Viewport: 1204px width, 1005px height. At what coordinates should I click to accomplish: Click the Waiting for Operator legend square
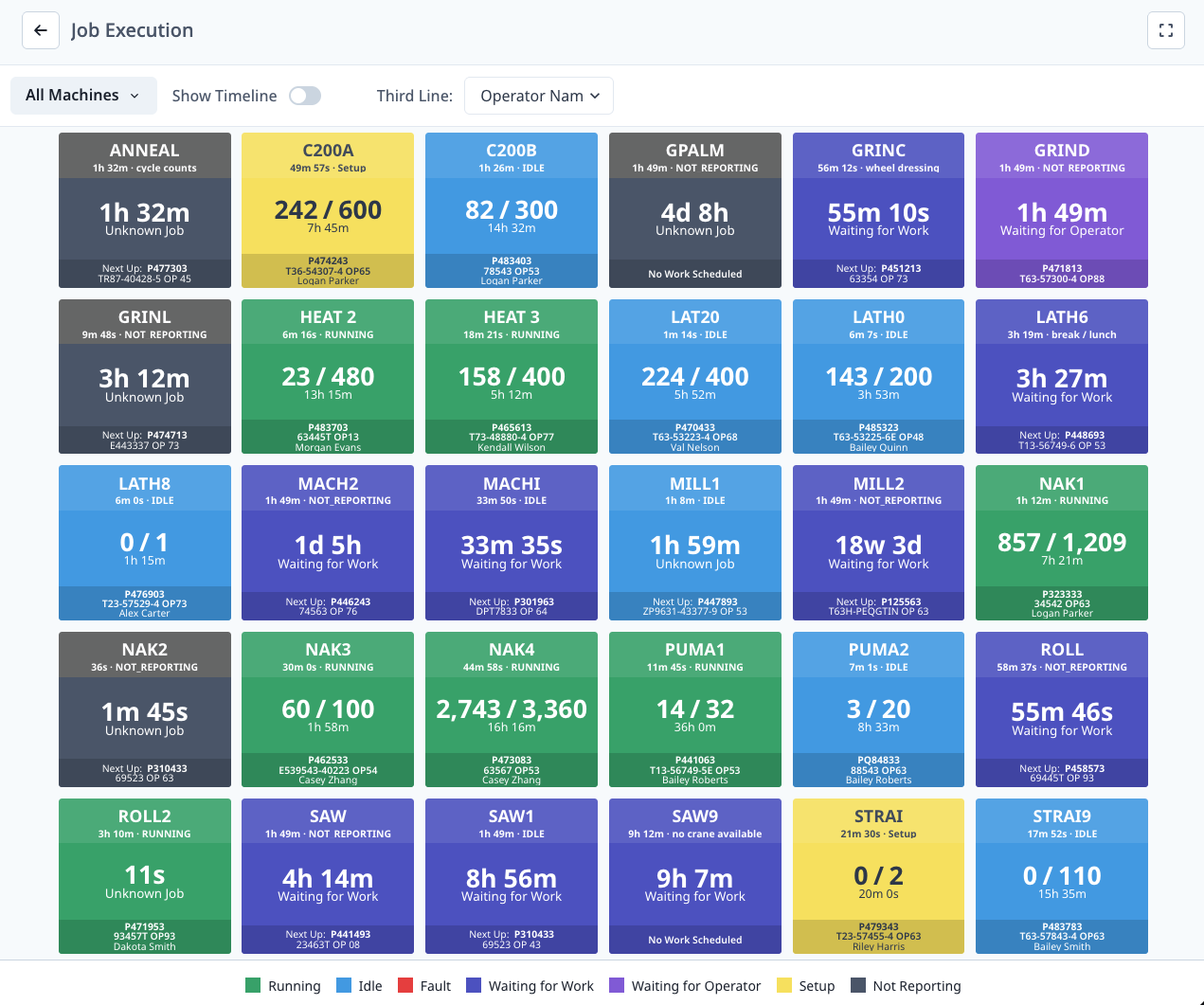(617, 985)
